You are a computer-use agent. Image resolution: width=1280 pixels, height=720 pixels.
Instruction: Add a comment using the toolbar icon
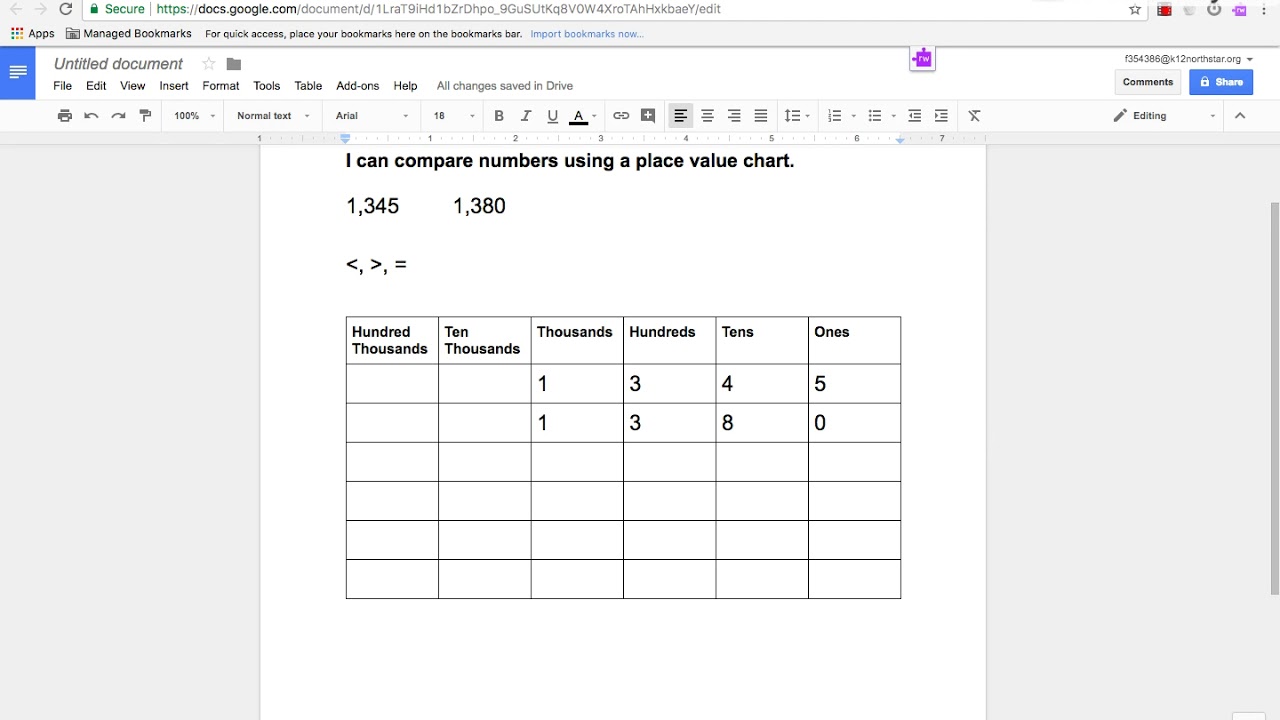pyautogui.click(x=648, y=116)
